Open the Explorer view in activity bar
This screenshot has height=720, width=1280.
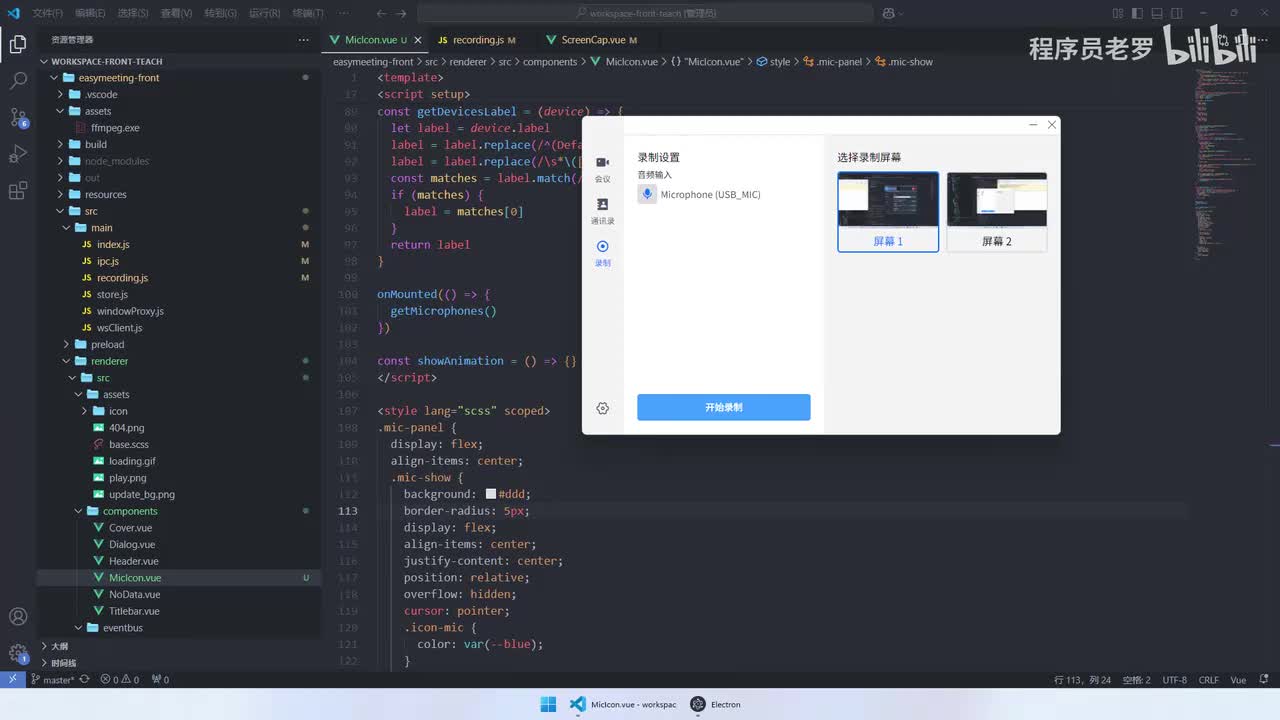[x=18, y=44]
